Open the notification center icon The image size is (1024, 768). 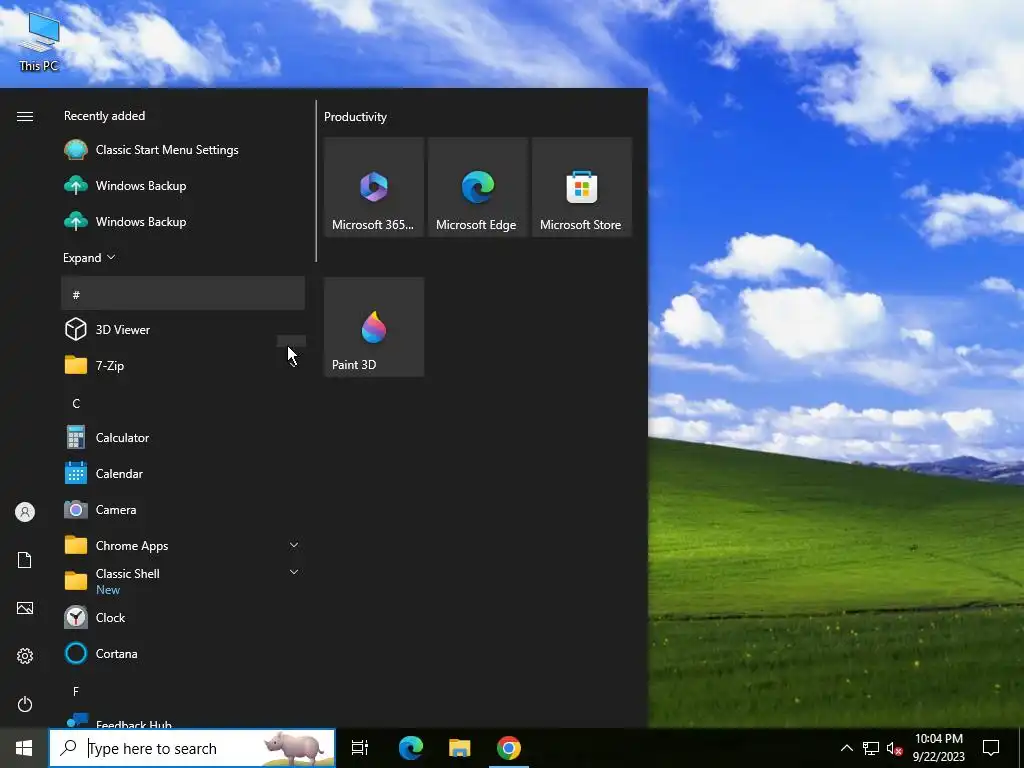point(991,748)
